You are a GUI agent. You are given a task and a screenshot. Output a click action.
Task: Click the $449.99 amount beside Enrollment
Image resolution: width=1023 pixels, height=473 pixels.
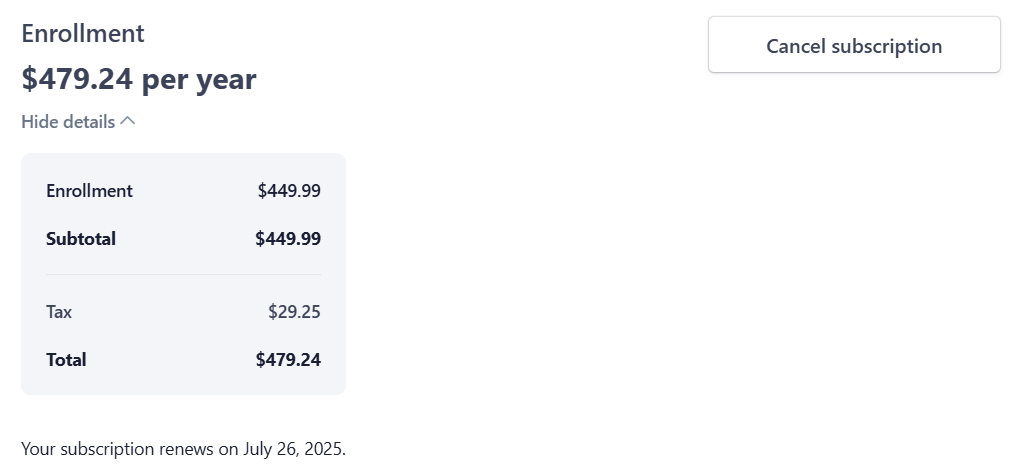[x=289, y=191]
